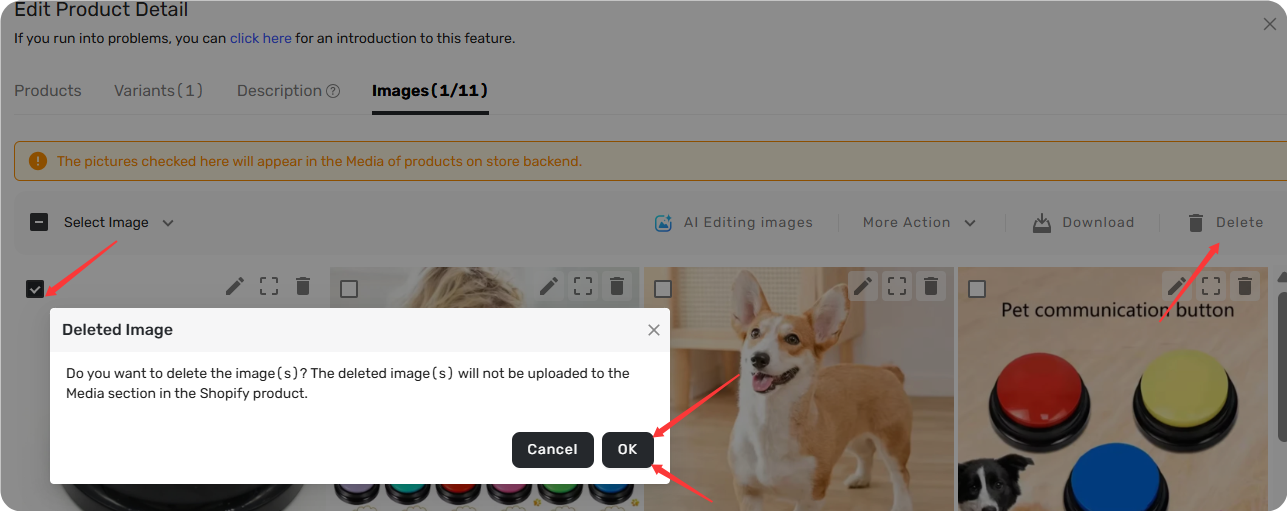Screen dimensions: 1287x511
Task: Expand the Select Image dropdown
Action: tap(168, 223)
